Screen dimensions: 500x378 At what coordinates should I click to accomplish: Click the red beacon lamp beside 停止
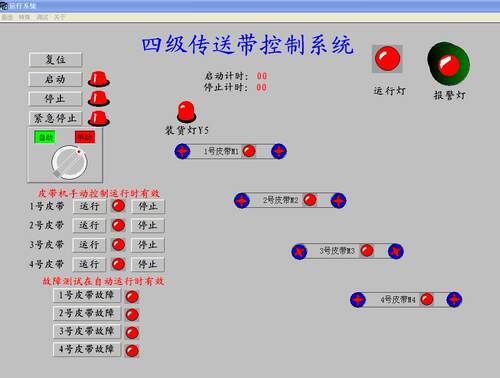[x=99, y=99]
